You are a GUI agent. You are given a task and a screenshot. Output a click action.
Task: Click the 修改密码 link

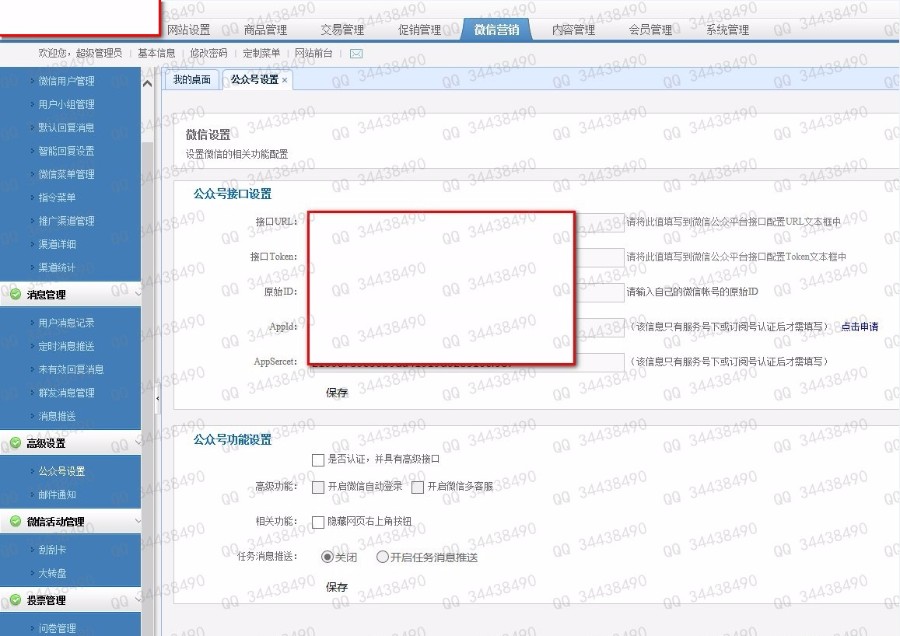(208, 53)
